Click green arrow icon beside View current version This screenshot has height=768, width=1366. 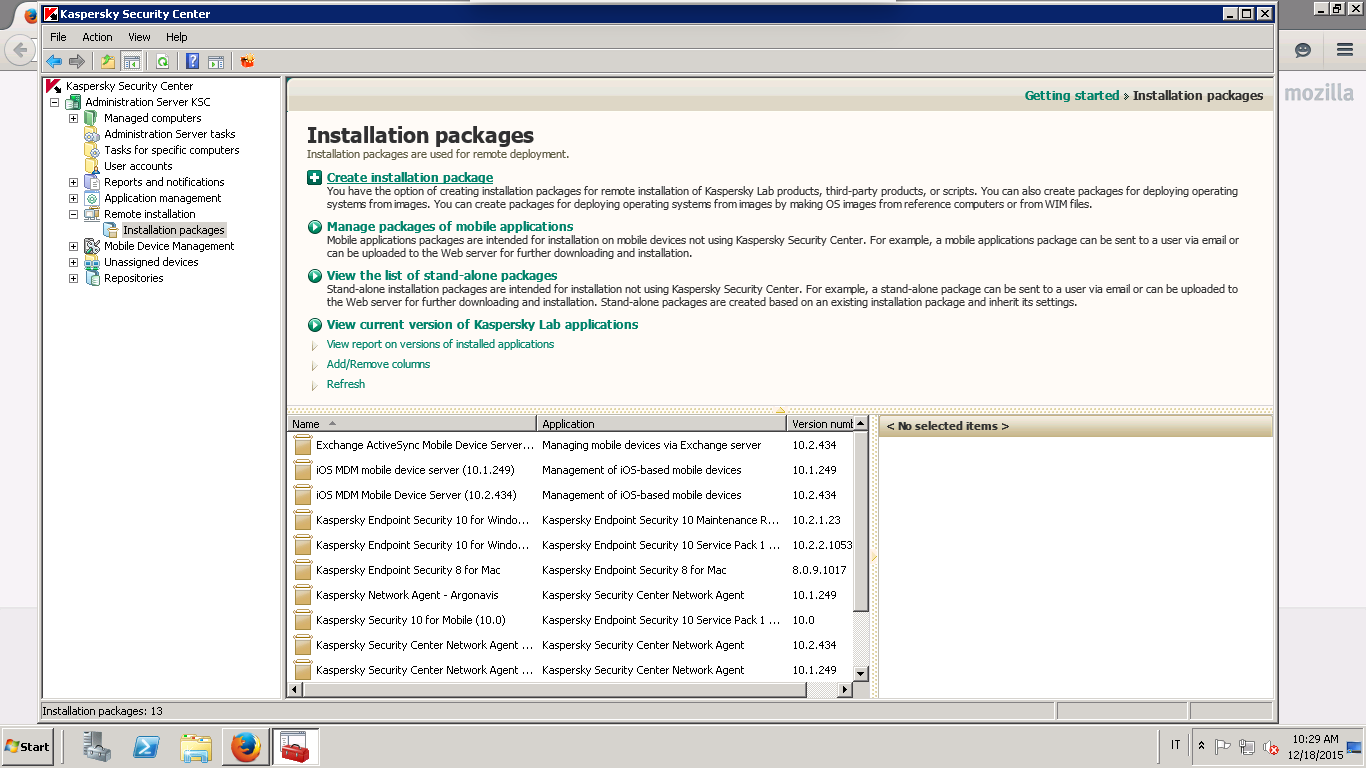pyautogui.click(x=315, y=325)
